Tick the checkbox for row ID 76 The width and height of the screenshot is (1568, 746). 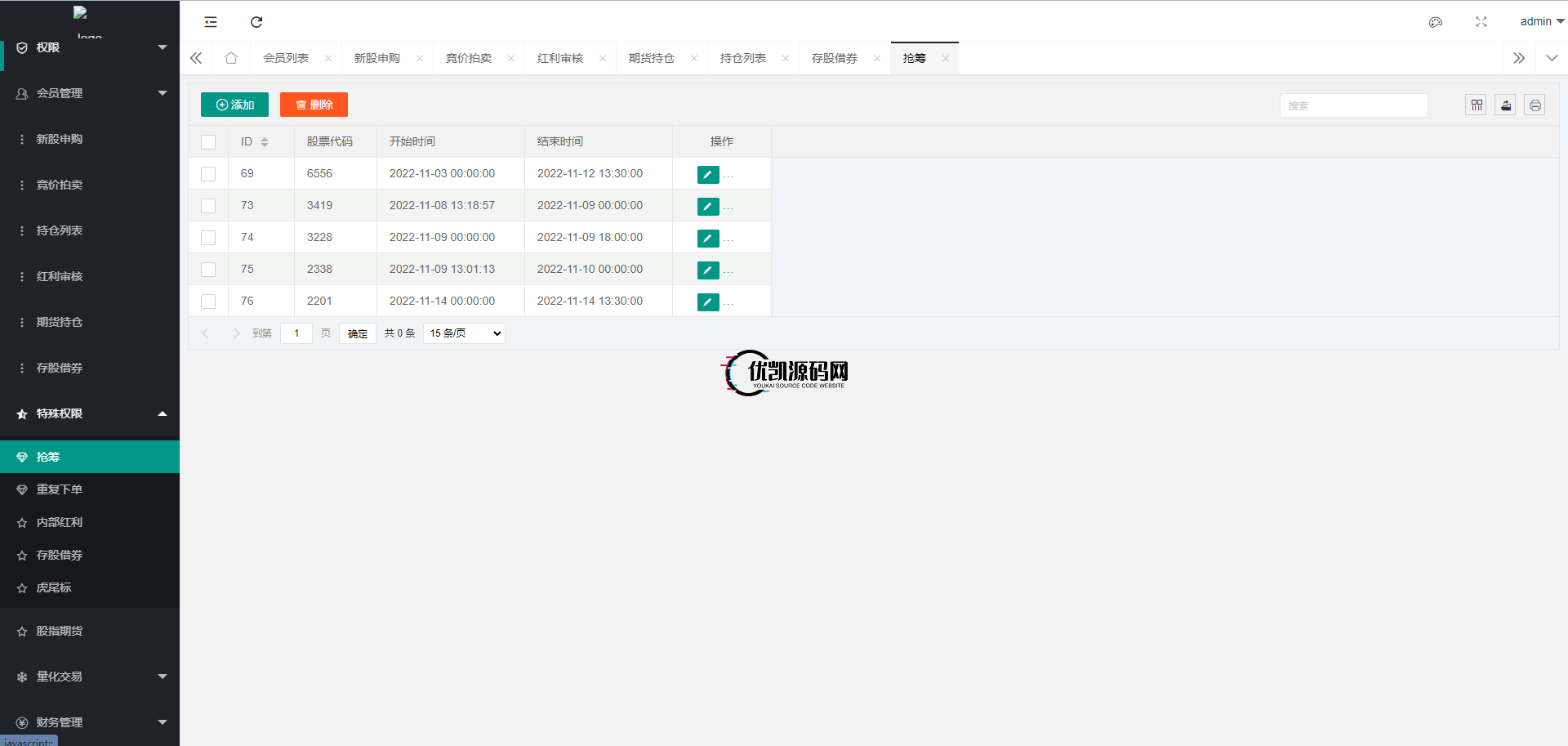(208, 302)
